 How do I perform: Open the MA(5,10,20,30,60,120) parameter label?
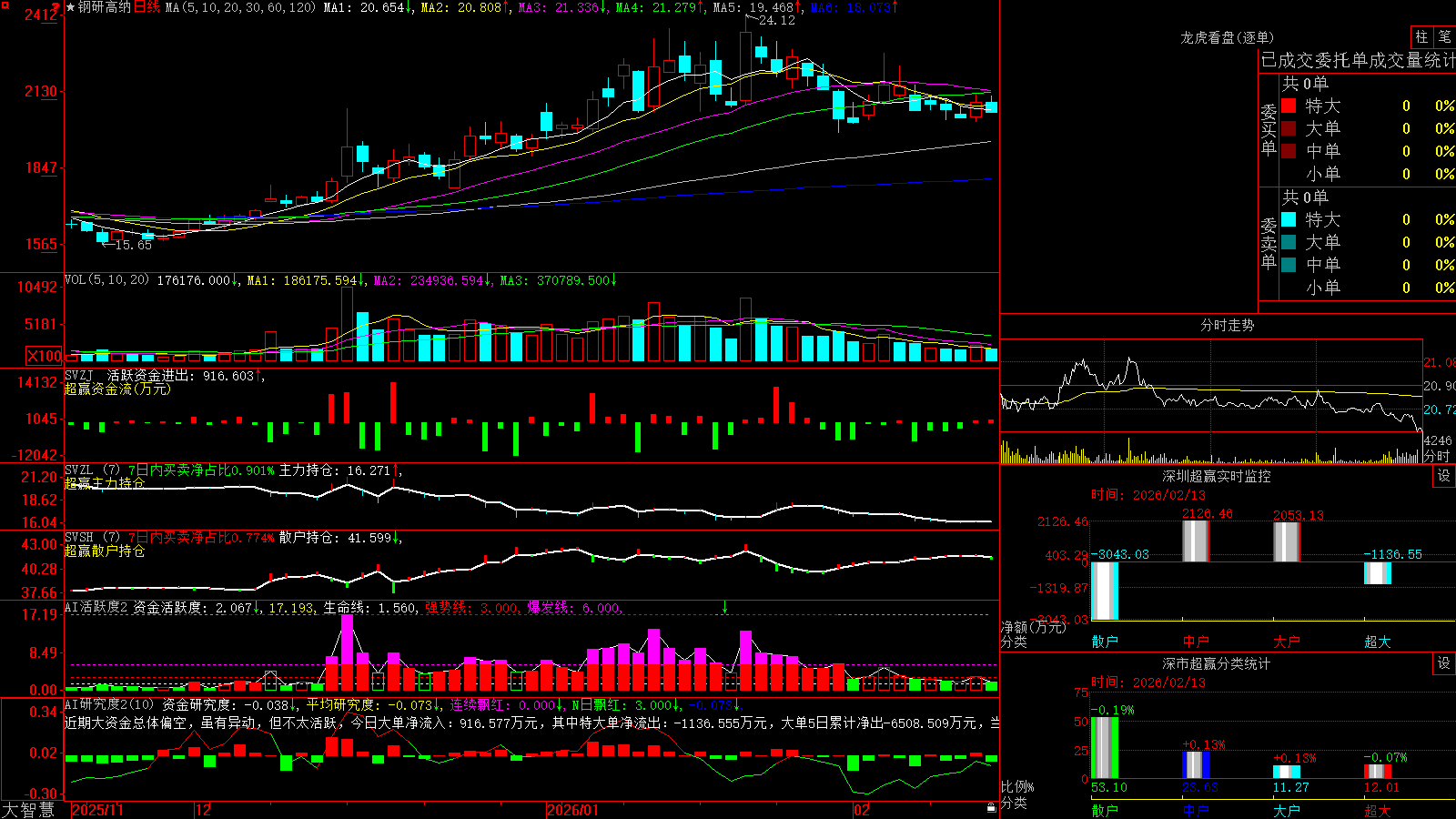[240, 7]
